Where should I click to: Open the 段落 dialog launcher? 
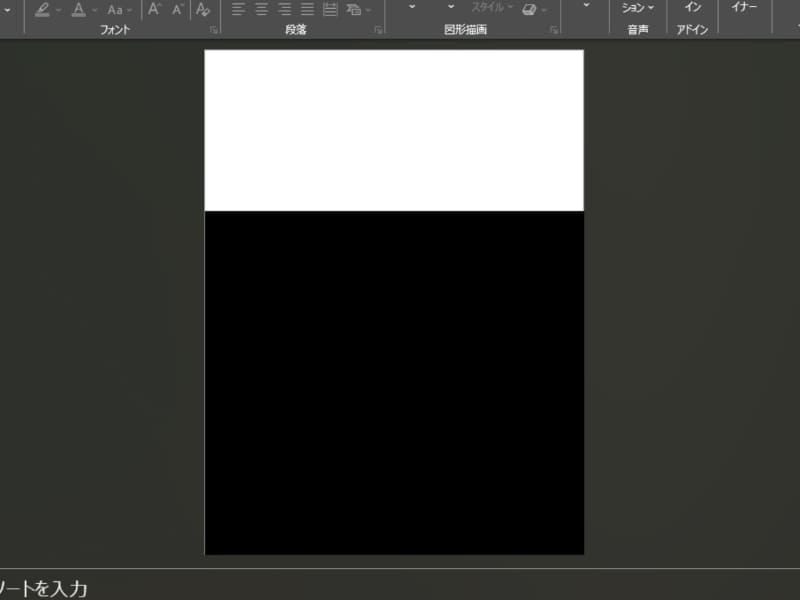(x=378, y=30)
